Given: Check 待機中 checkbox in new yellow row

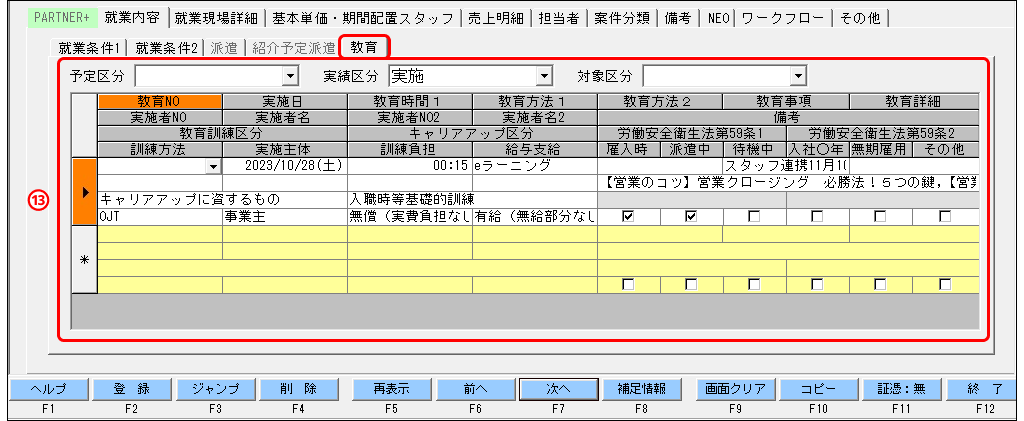Looking at the screenshot, I should (754, 285).
